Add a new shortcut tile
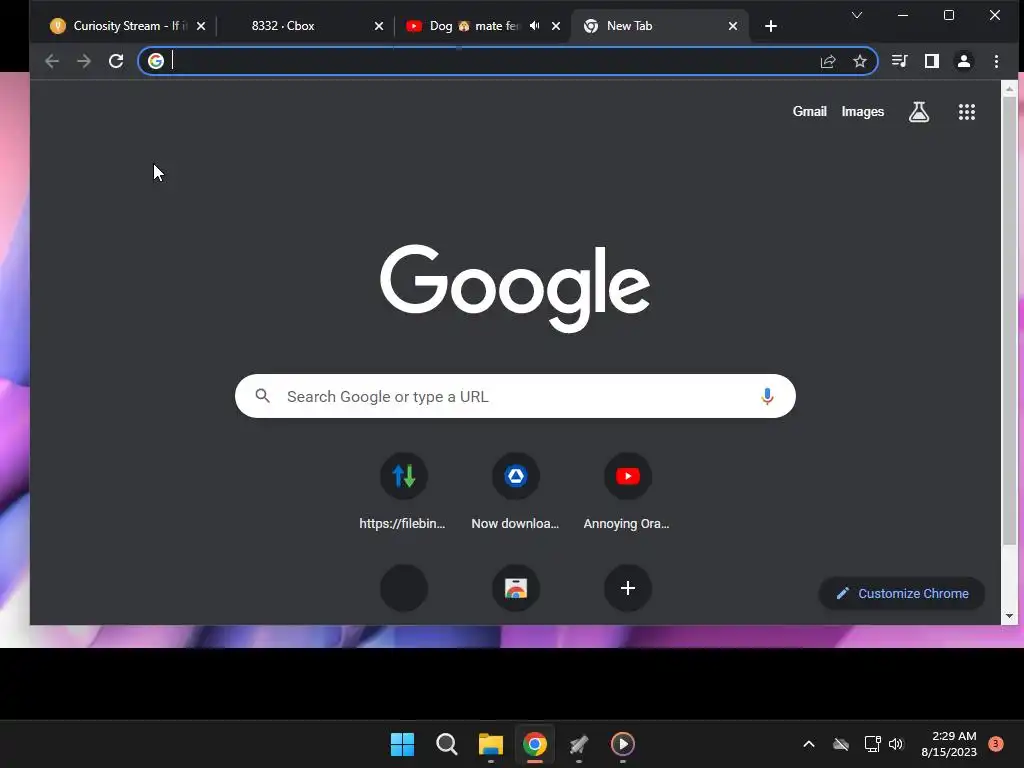The width and height of the screenshot is (1024, 768). 628,588
